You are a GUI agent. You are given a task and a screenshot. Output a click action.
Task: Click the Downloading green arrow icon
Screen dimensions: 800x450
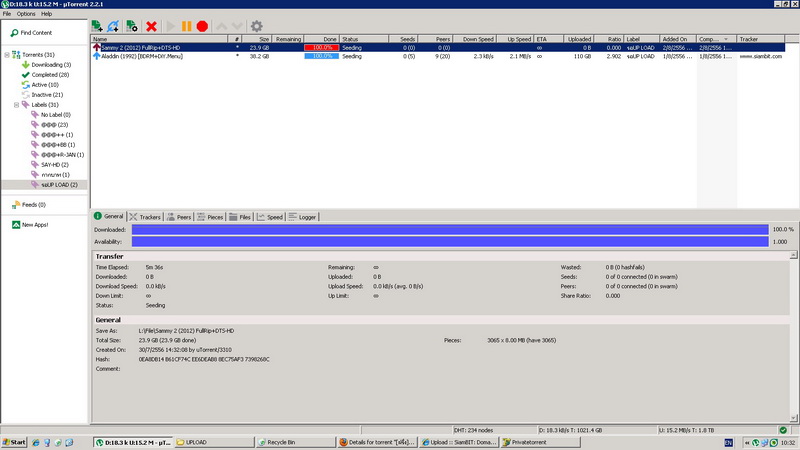26,65
